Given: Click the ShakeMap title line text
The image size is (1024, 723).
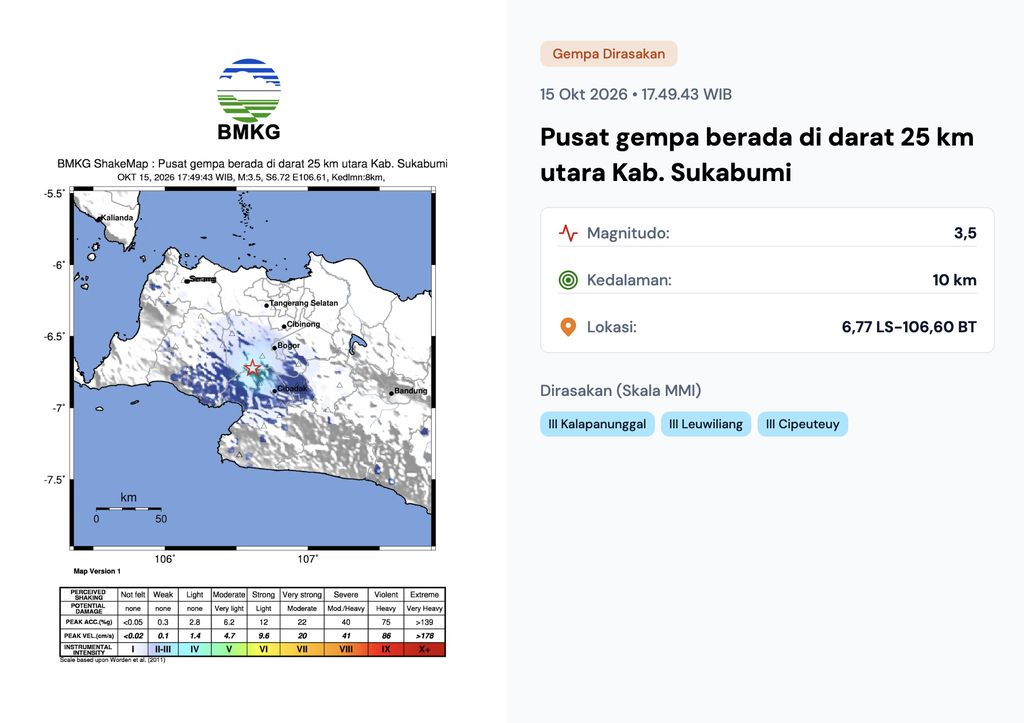Looking at the screenshot, I should click(252, 164).
